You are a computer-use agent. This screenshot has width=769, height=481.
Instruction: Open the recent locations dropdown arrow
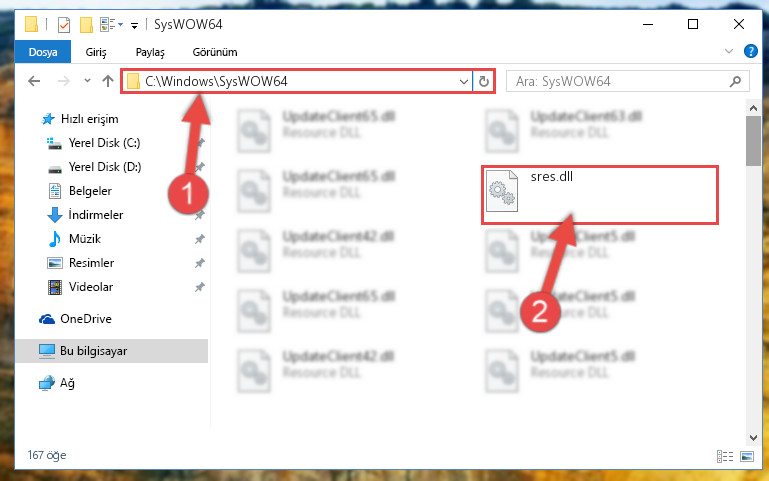click(87, 81)
